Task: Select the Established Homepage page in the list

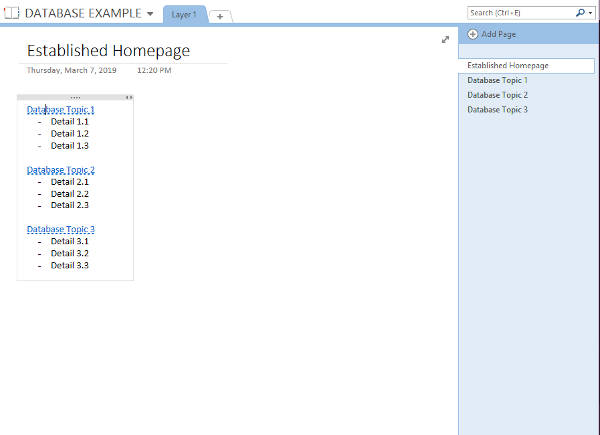Action: 508,65
